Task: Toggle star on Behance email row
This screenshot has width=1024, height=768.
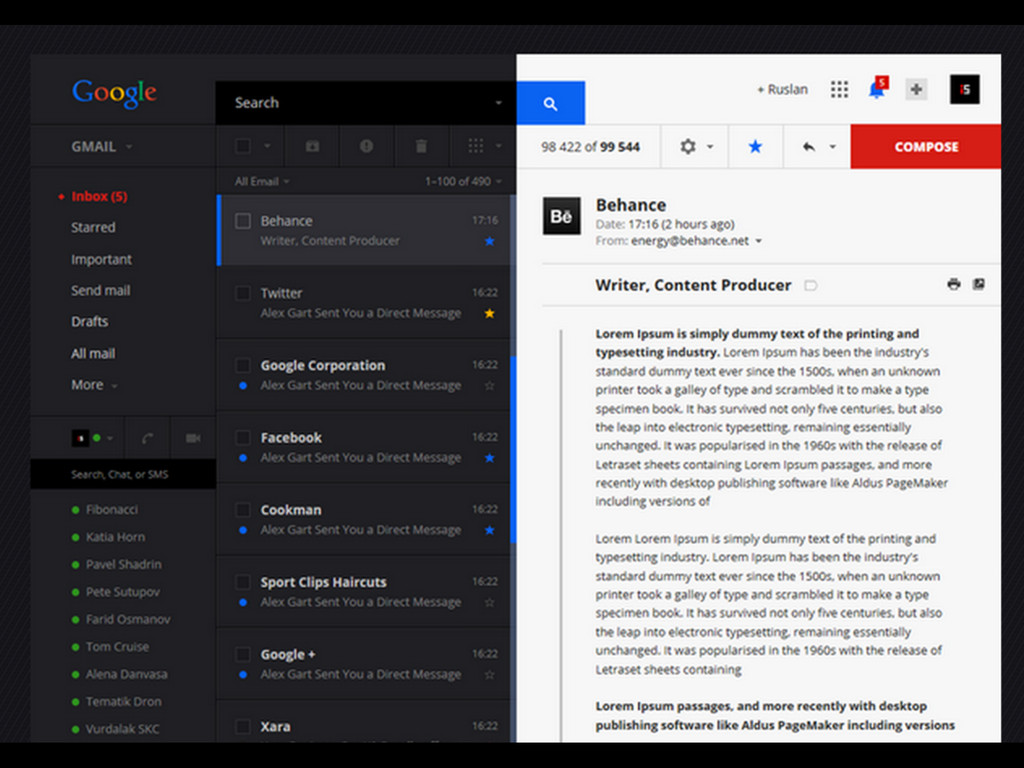Action: (x=489, y=242)
